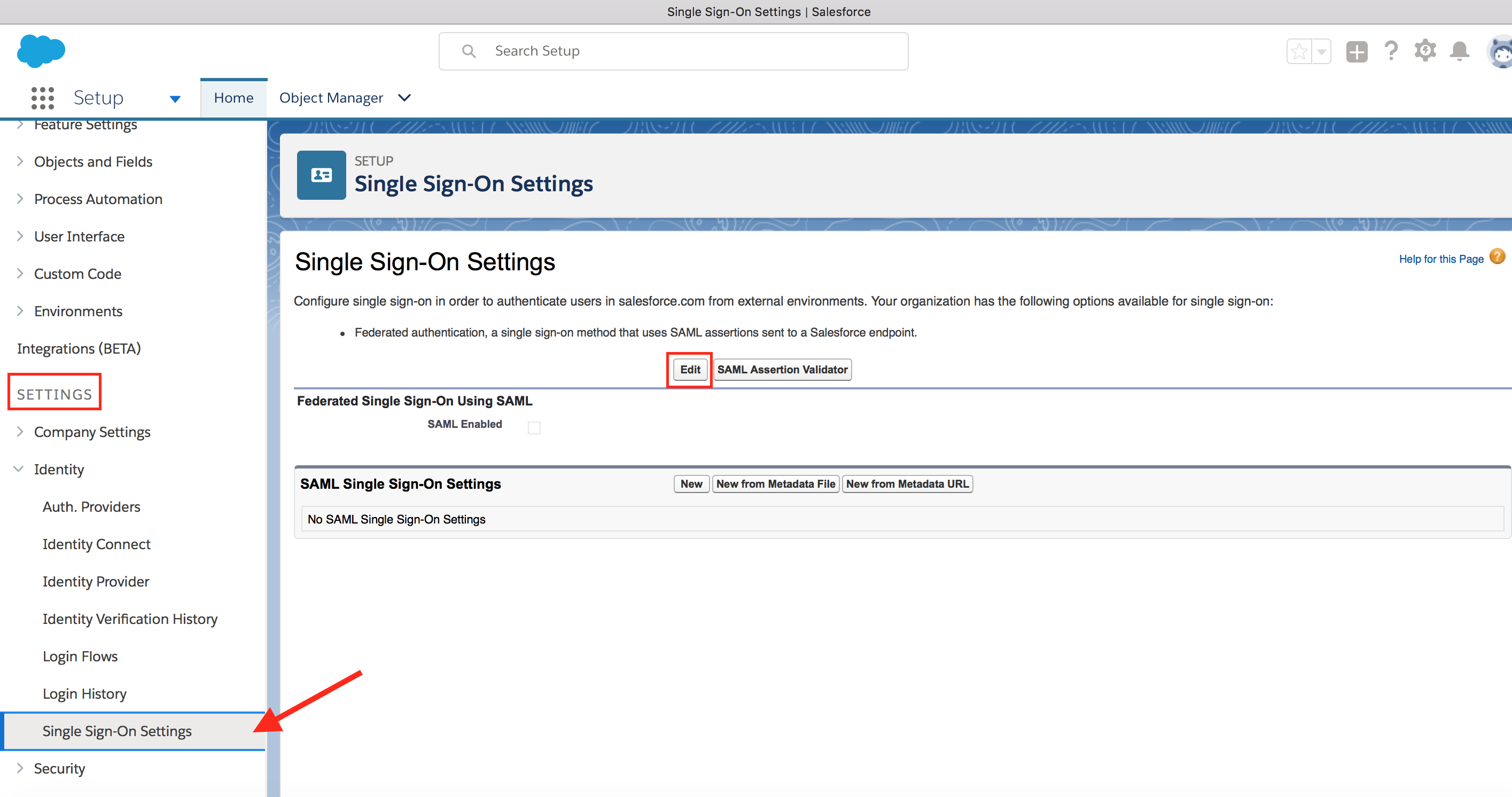This screenshot has width=1512, height=797.
Task: Click New SAML setting button
Action: tap(691, 484)
